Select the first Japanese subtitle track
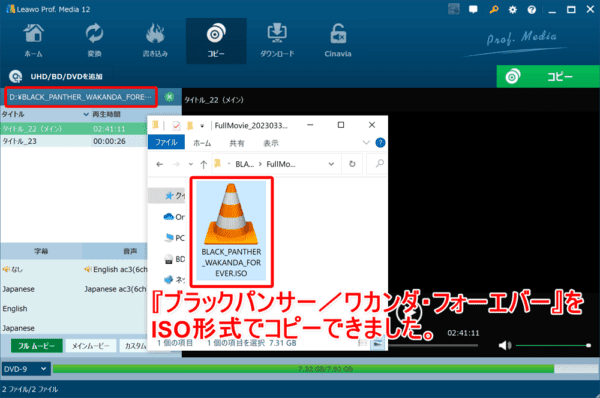Screen dimensions: 600x398 [18, 289]
